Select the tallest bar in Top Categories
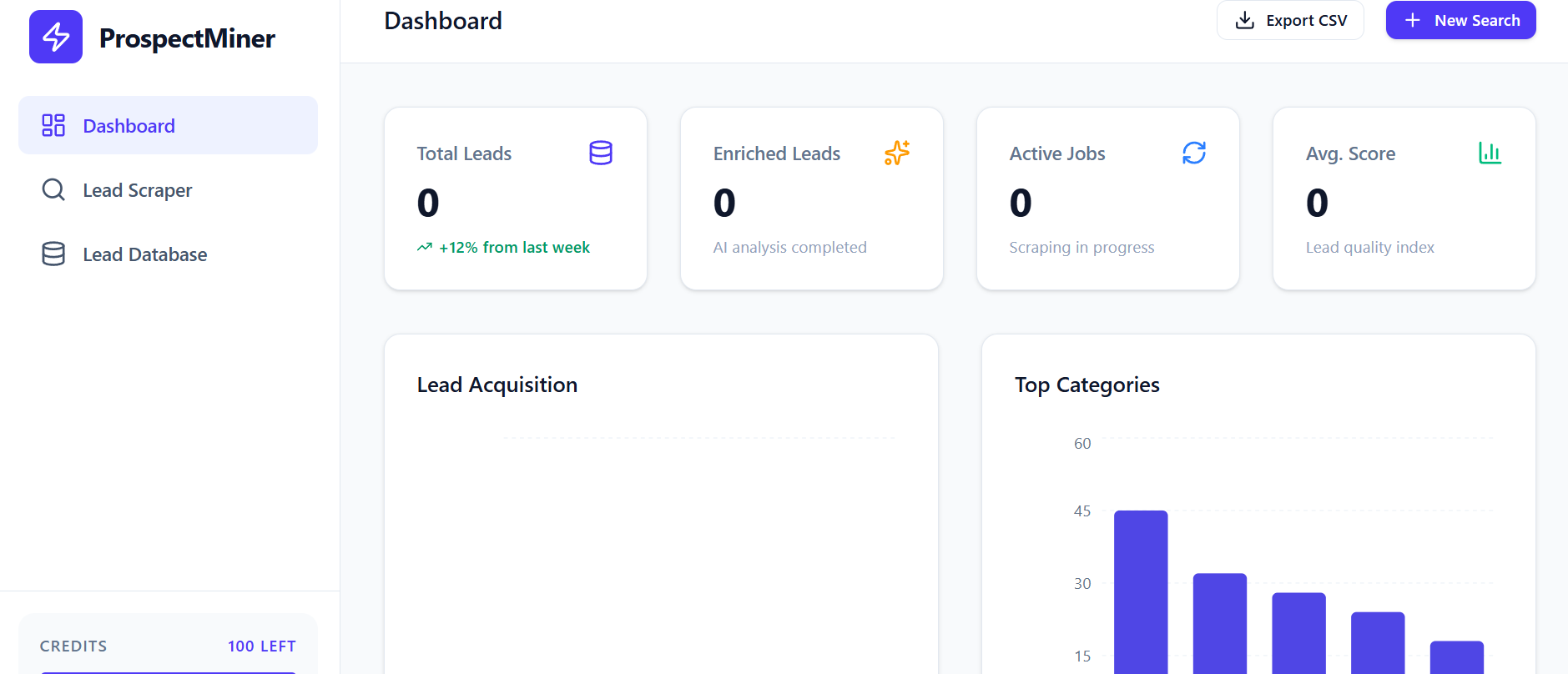Screen dimensions: 1568x674 click(x=1141, y=592)
